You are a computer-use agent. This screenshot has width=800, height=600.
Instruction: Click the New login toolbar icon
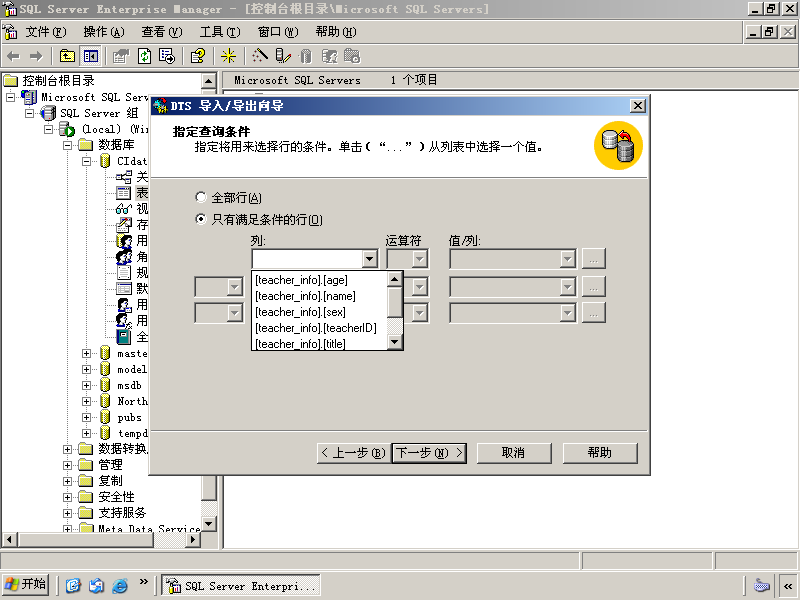click(329, 56)
